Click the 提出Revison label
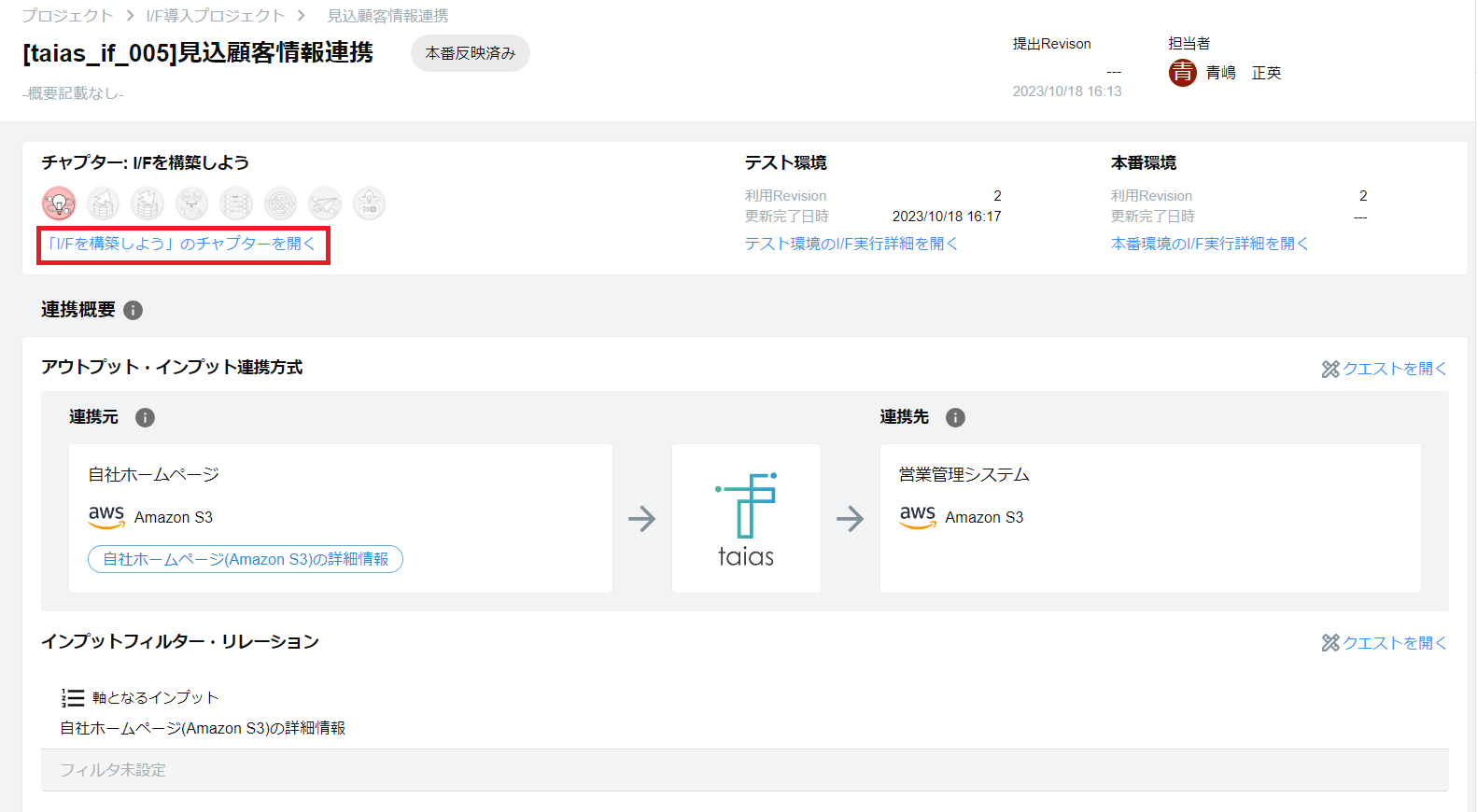 [x=1052, y=44]
